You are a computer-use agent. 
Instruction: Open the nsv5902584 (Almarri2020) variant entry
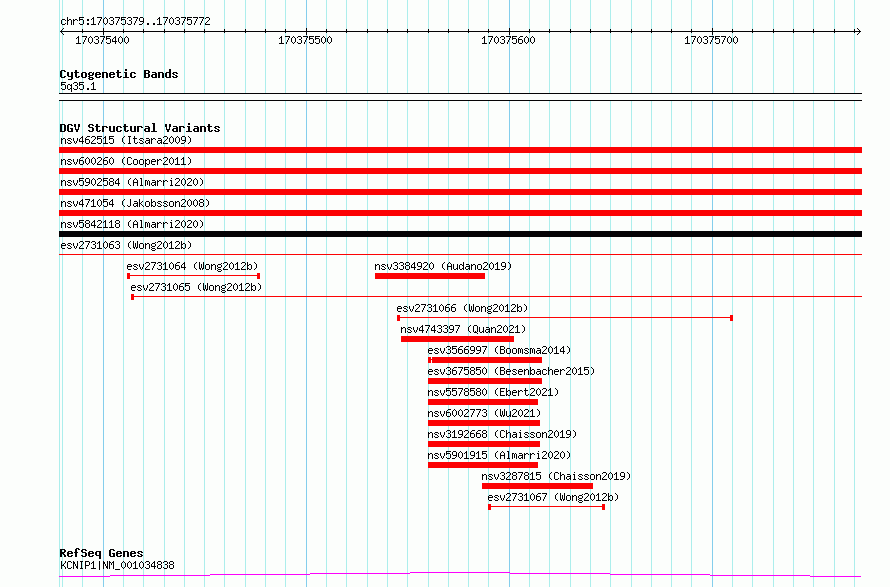click(x=132, y=182)
